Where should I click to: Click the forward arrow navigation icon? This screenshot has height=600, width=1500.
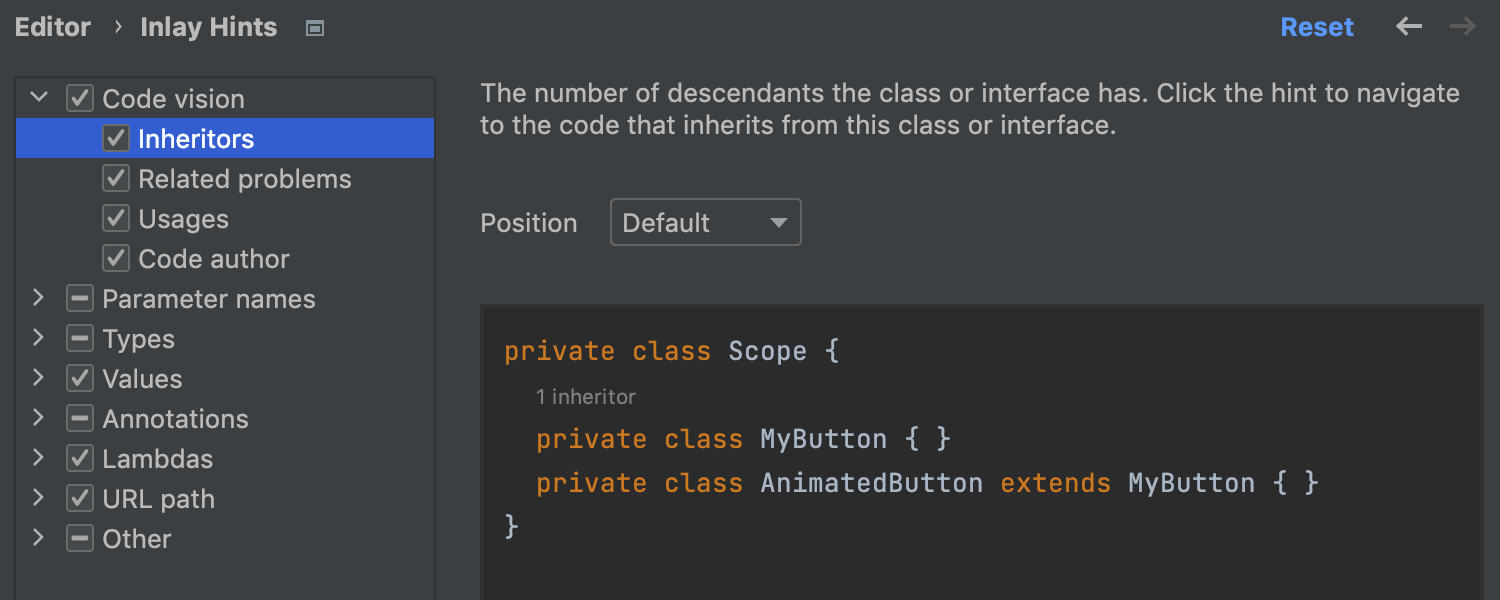1463,27
